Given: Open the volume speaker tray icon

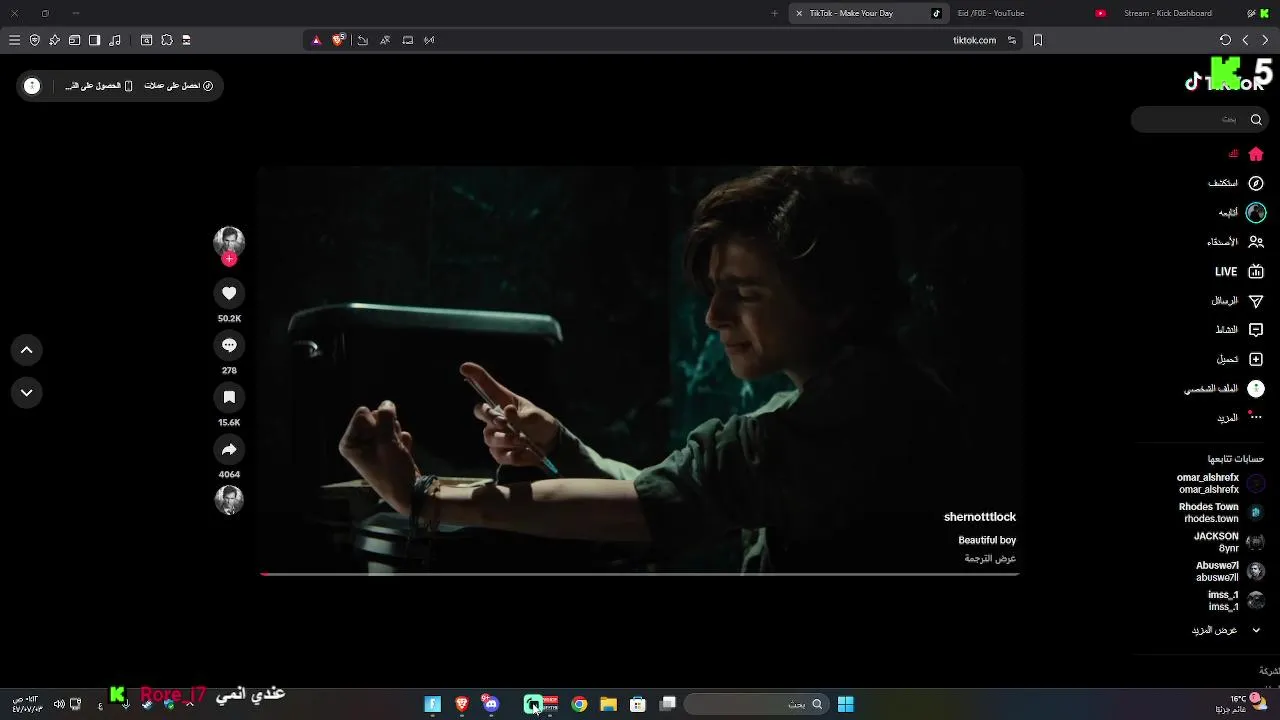Looking at the screenshot, I should tap(59, 704).
